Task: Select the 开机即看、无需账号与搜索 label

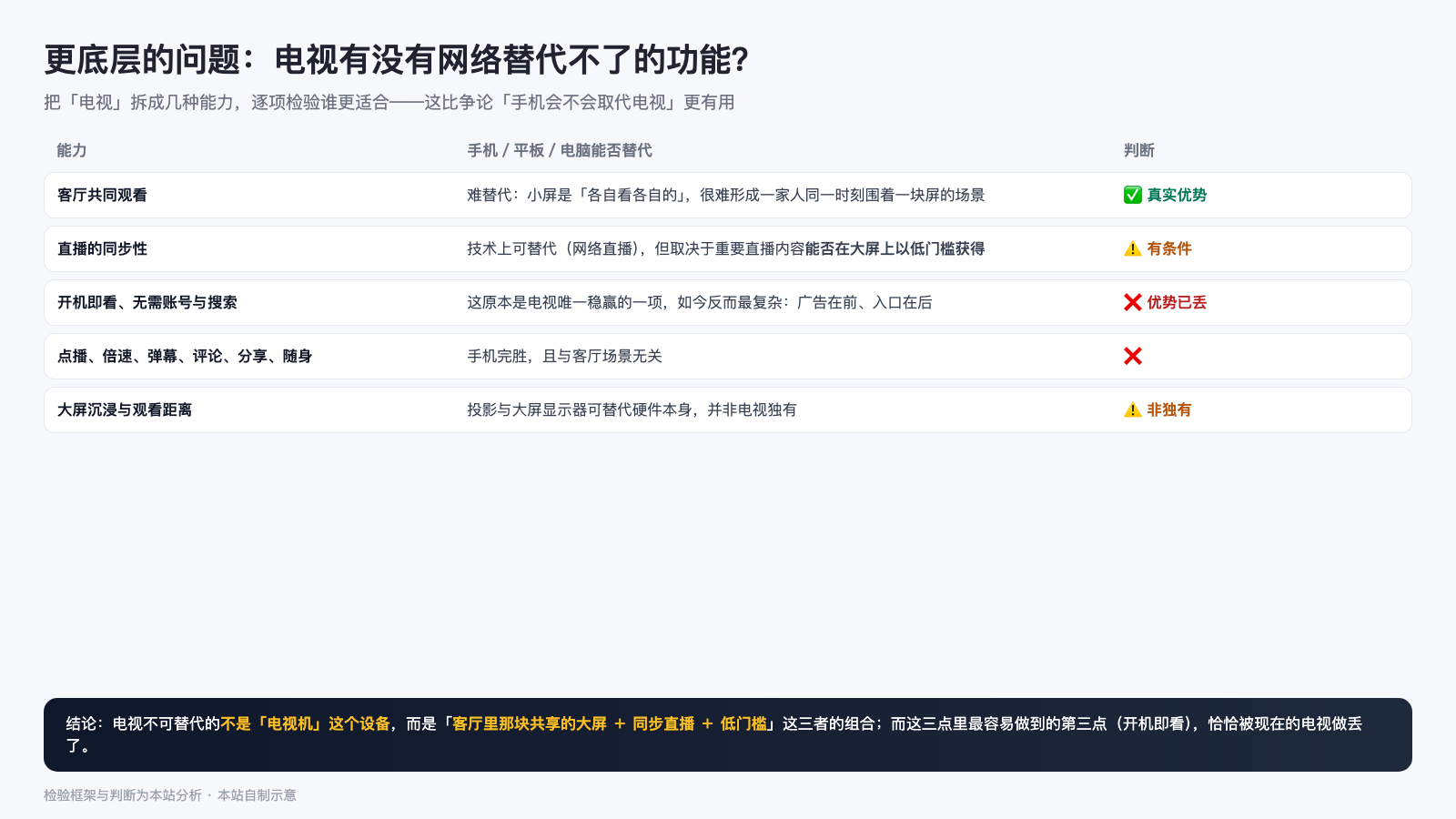Action: tap(147, 302)
